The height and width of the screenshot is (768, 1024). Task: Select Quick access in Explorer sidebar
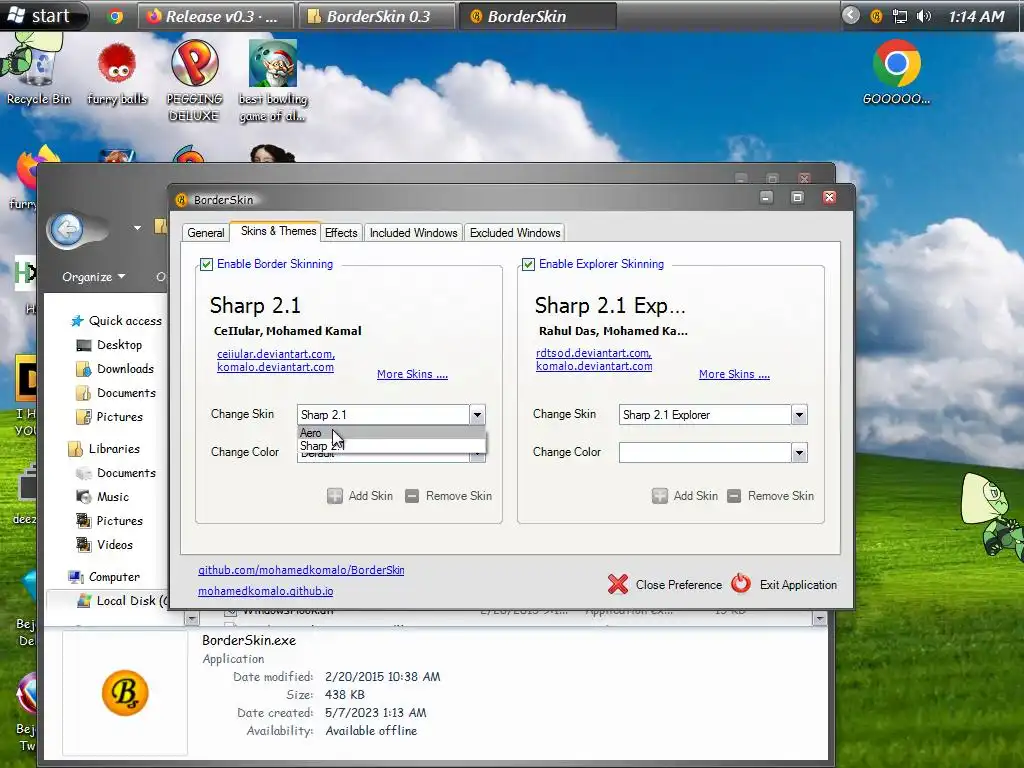coord(116,321)
